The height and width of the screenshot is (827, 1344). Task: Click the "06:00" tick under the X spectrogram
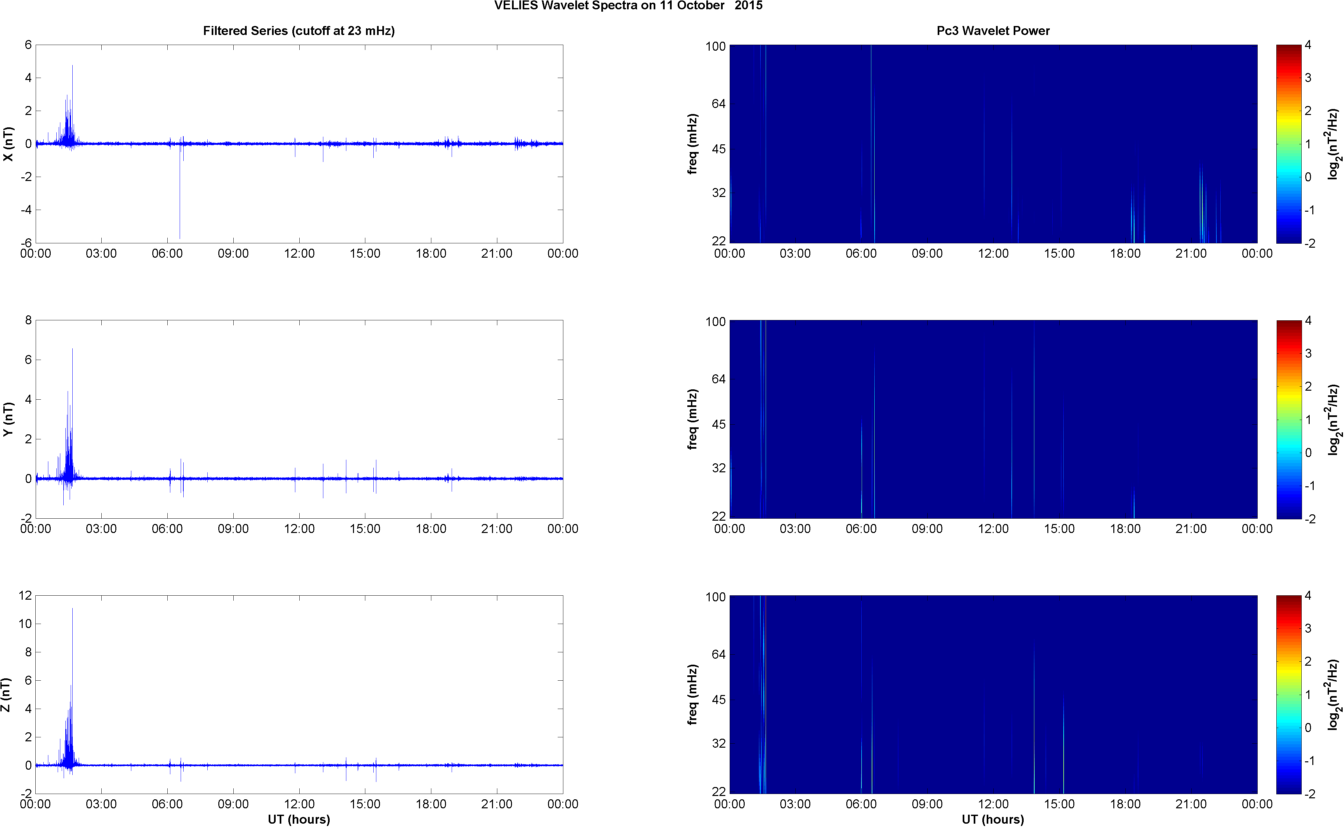(x=862, y=253)
